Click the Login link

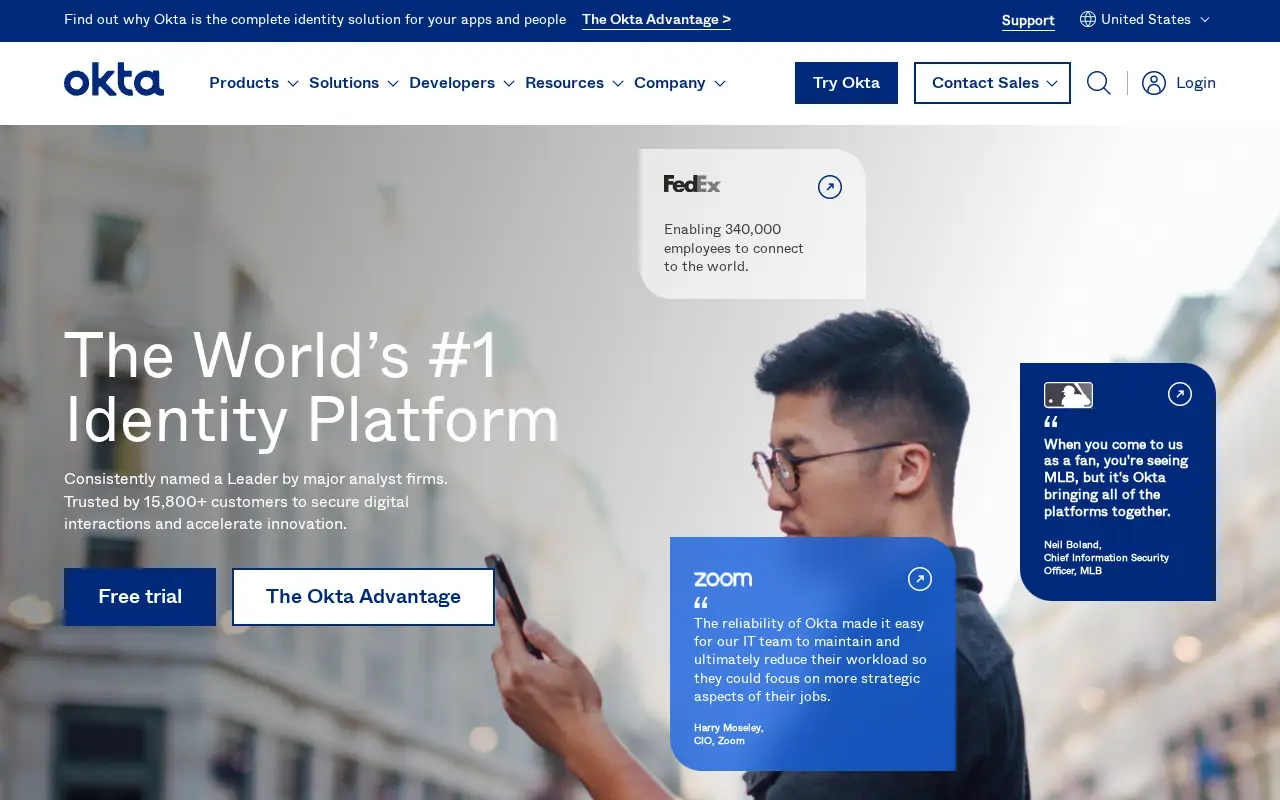(1196, 83)
